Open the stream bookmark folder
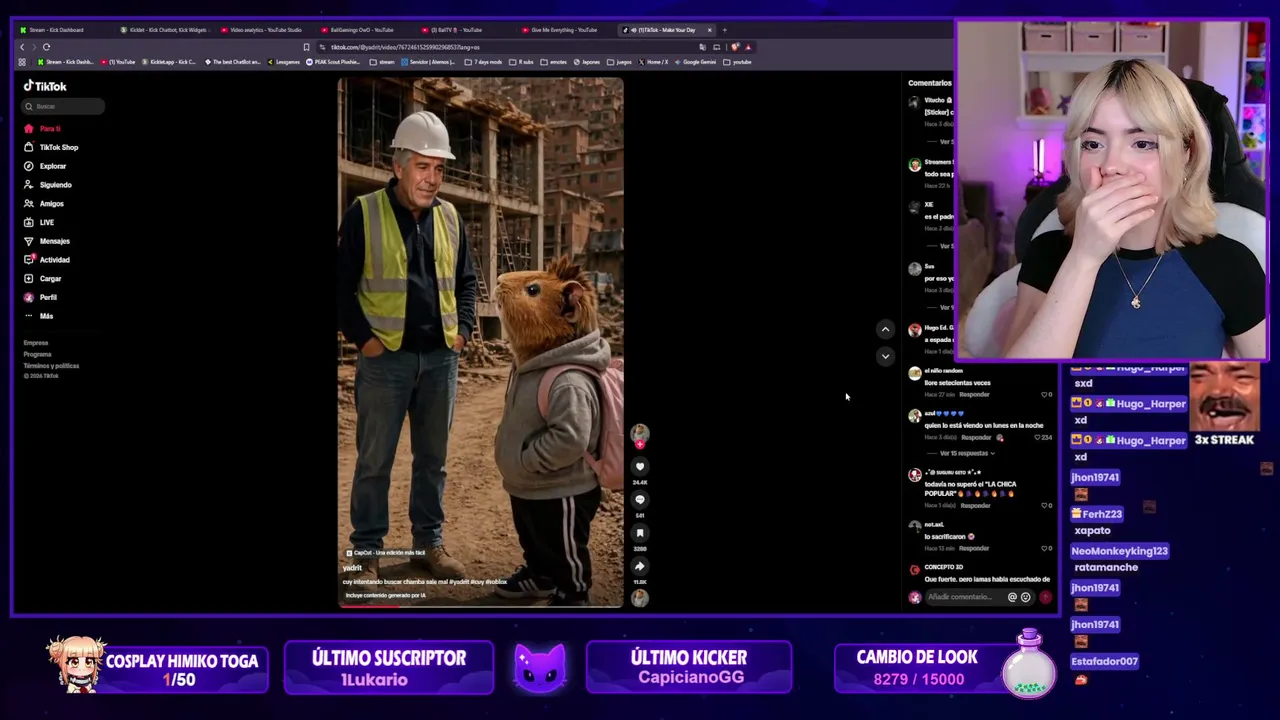 tap(382, 62)
